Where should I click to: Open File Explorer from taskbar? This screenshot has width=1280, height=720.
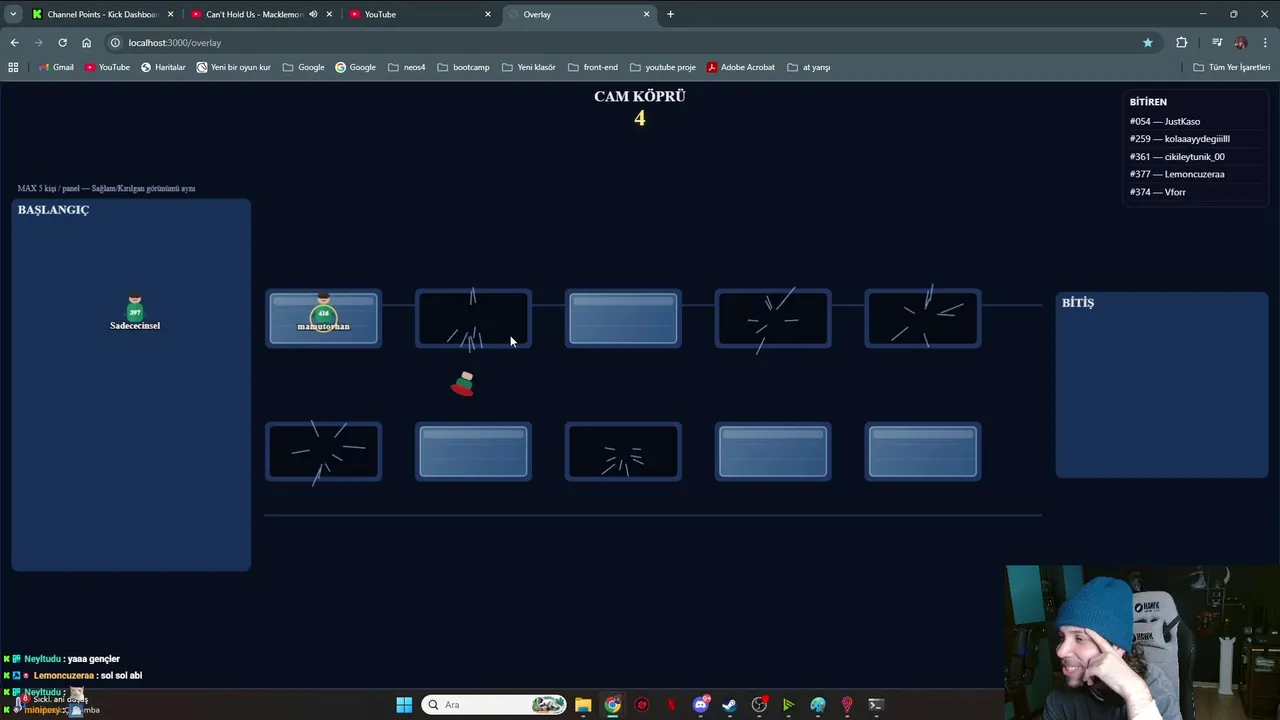(583, 705)
